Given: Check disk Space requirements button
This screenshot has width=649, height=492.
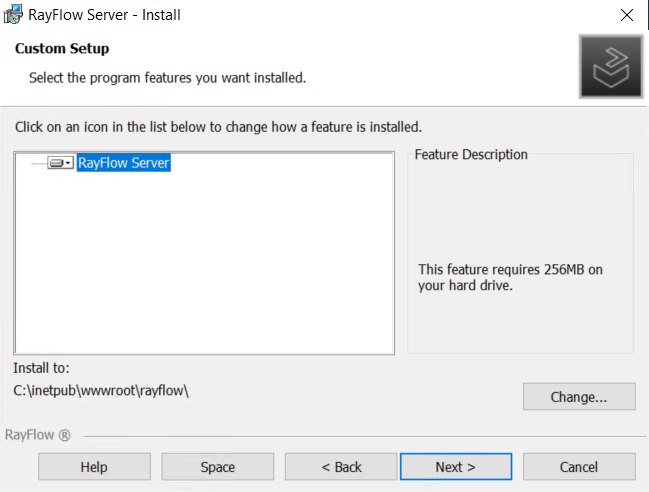Looking at the screenshot, I should [218, 467].
